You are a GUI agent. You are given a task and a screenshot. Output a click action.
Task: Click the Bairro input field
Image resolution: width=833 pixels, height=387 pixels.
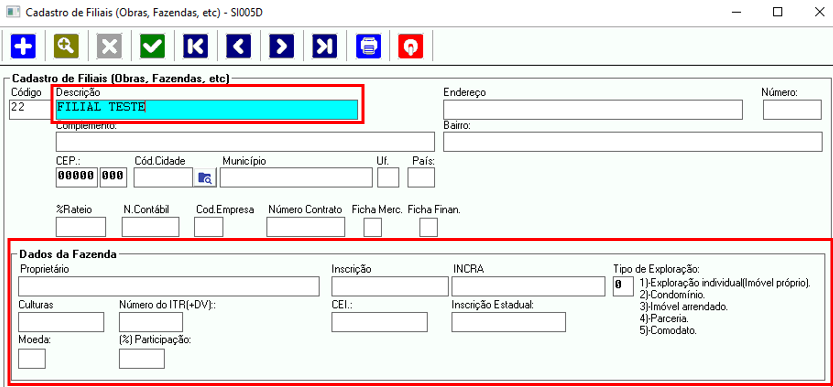coord(633,142)
